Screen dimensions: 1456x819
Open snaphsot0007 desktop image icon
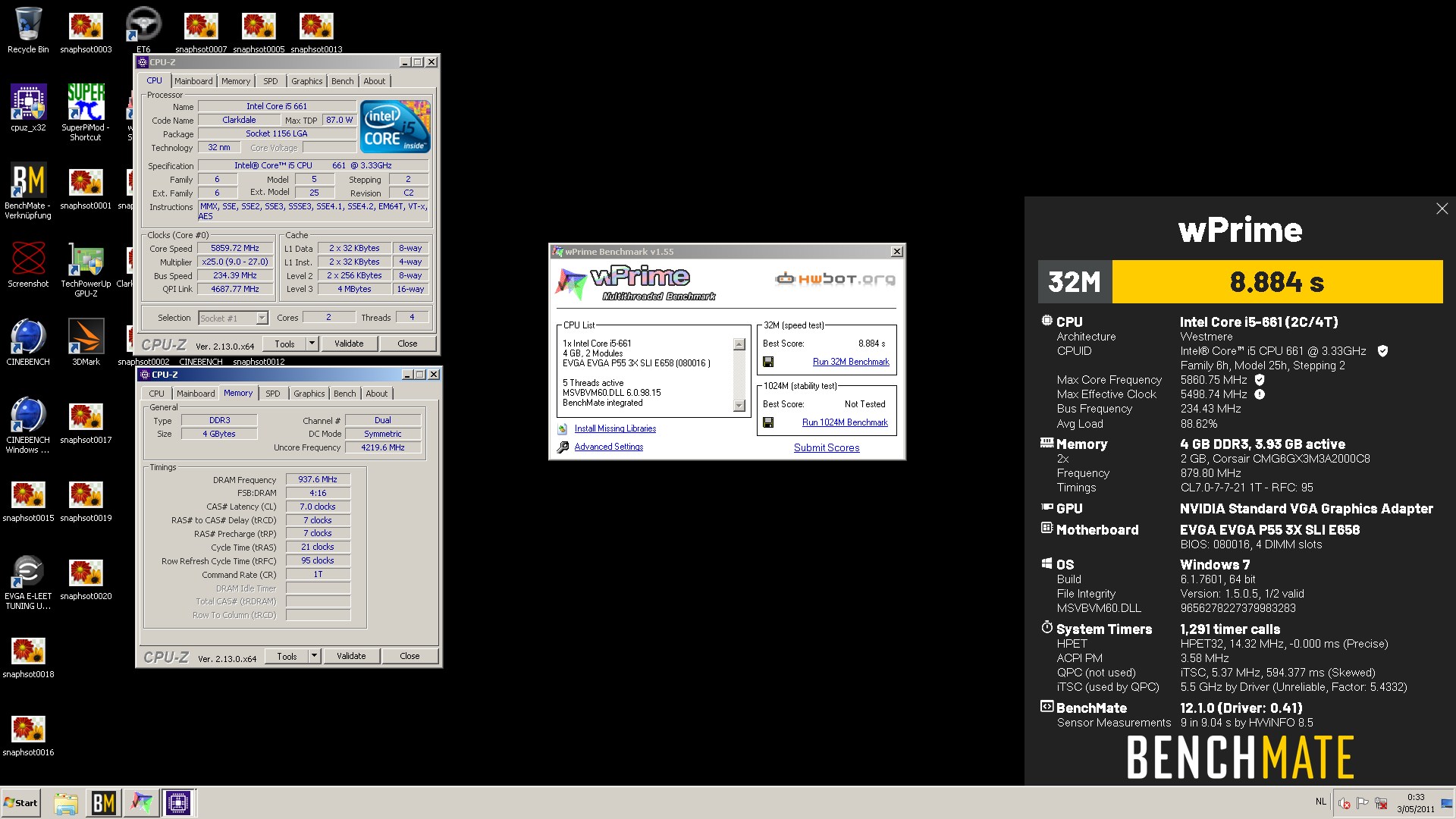(x=201, y=30)
